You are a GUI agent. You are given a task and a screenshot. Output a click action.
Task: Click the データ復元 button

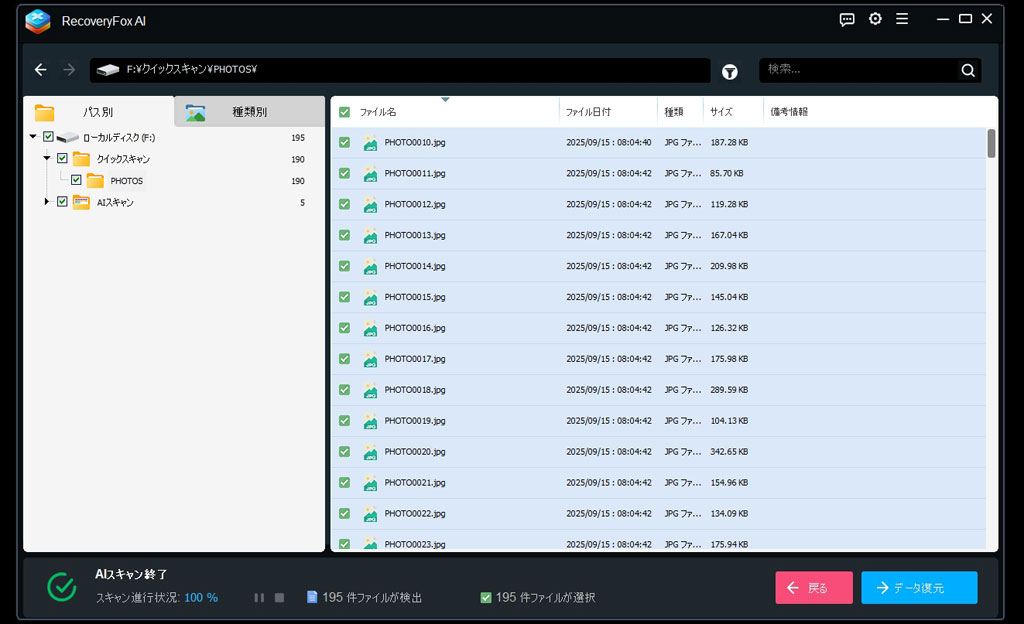(x=918, y=588)
